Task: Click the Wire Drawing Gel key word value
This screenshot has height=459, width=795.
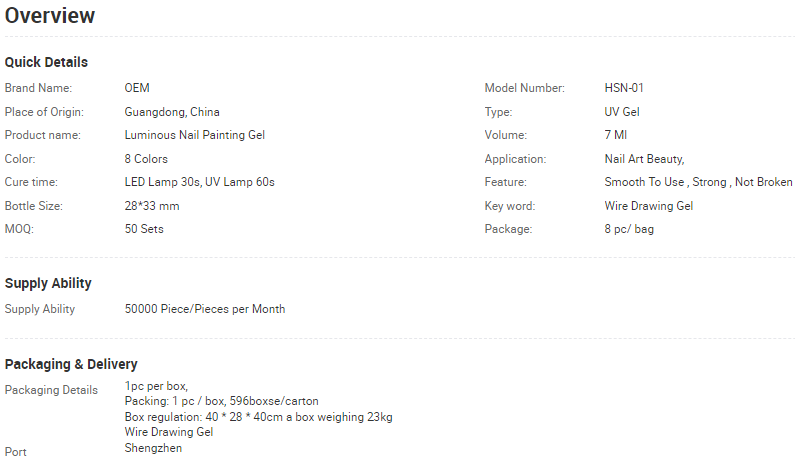Action: pos(648,206)
